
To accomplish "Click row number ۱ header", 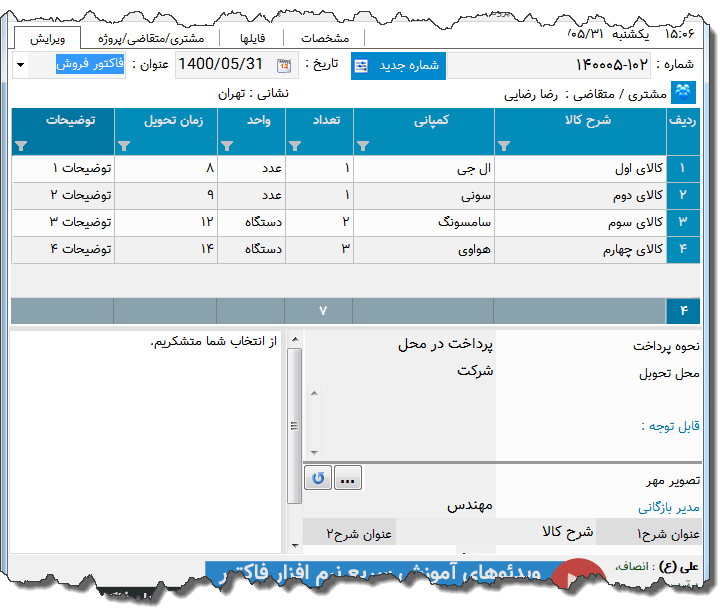I will 683,169.
